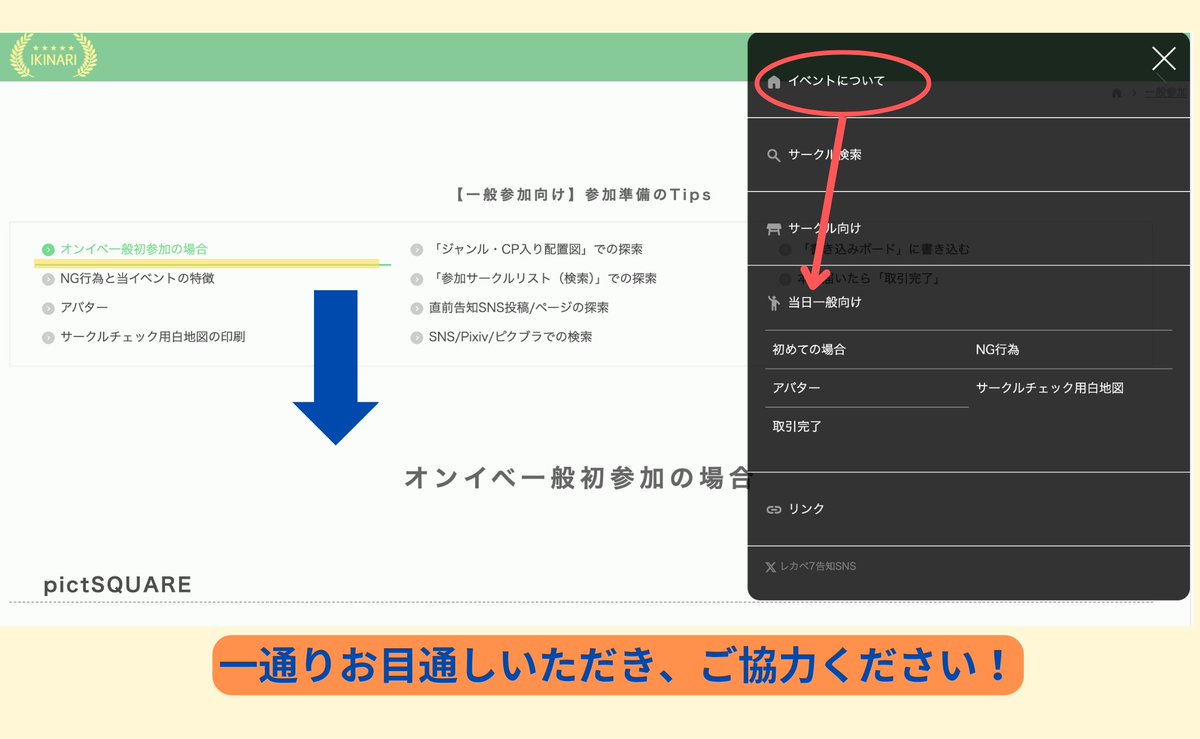Click the IKINARI laurel logo

click(54, 56)
